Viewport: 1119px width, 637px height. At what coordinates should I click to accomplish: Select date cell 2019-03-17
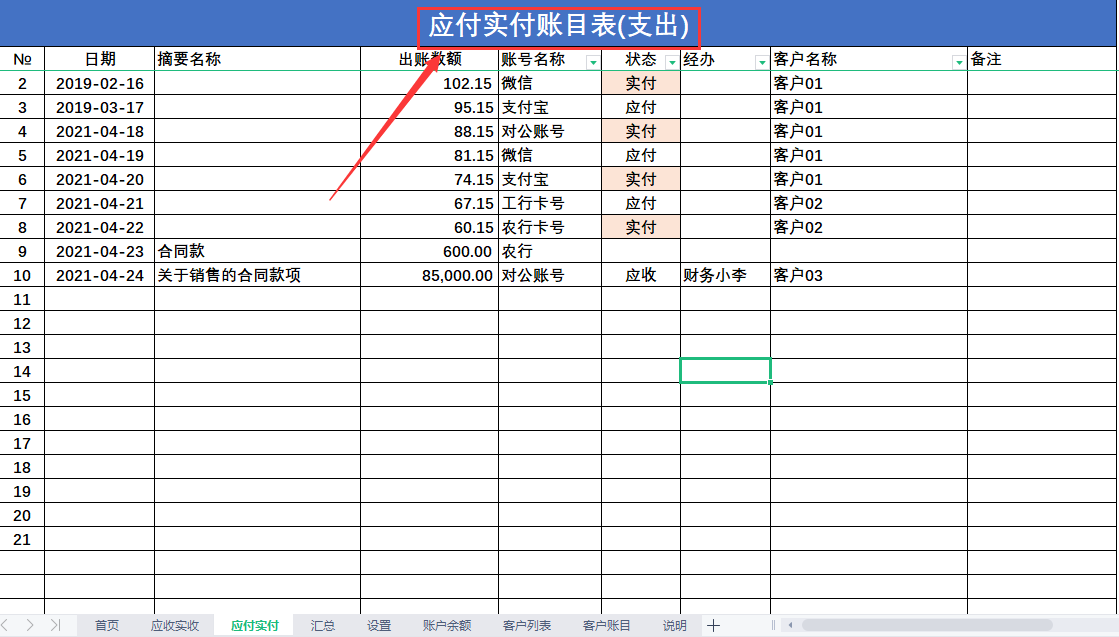click(100, 108)
